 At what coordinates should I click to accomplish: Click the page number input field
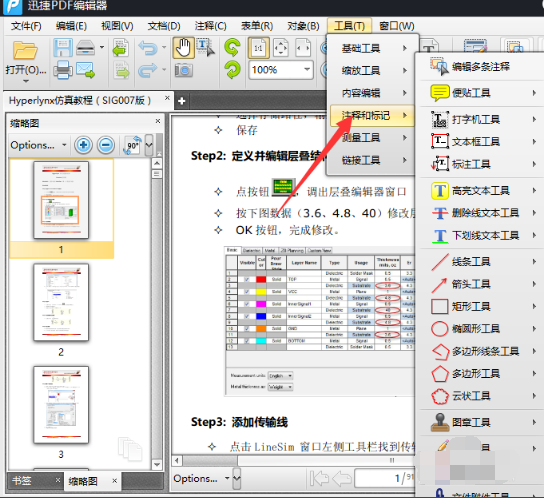click(384, 478)
